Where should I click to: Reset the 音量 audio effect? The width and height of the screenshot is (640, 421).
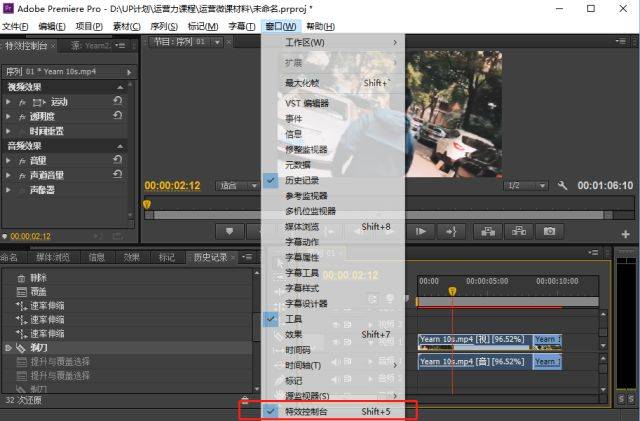tap(118, 160)
